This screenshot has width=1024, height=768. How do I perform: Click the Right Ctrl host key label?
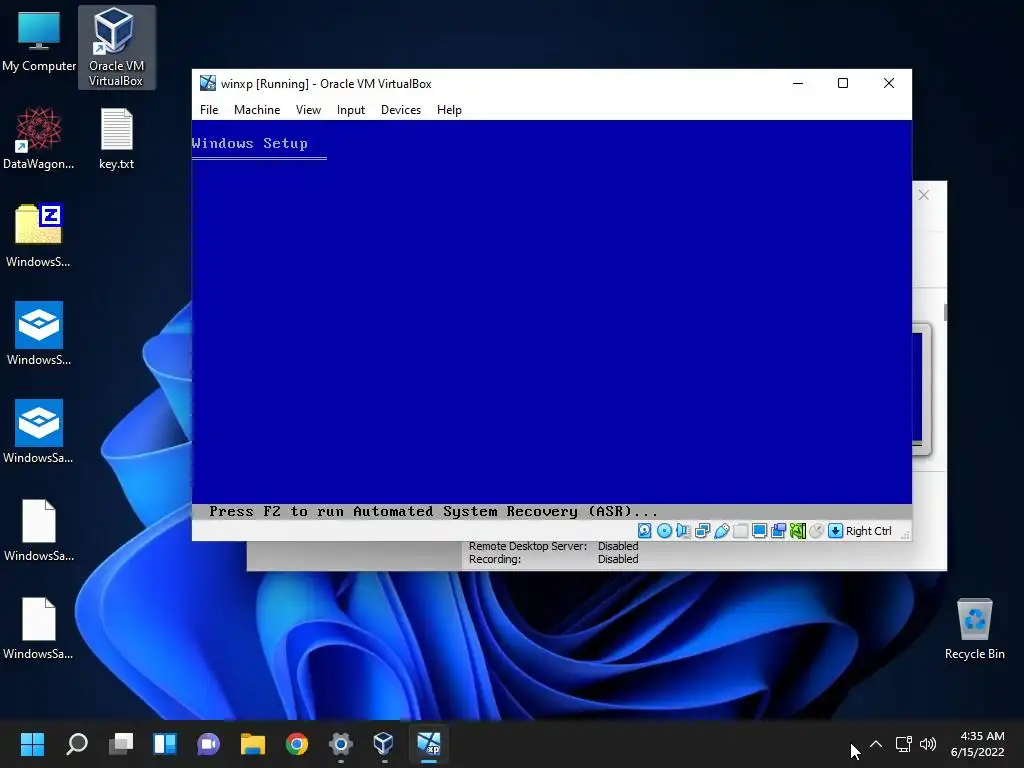(869, 531)
